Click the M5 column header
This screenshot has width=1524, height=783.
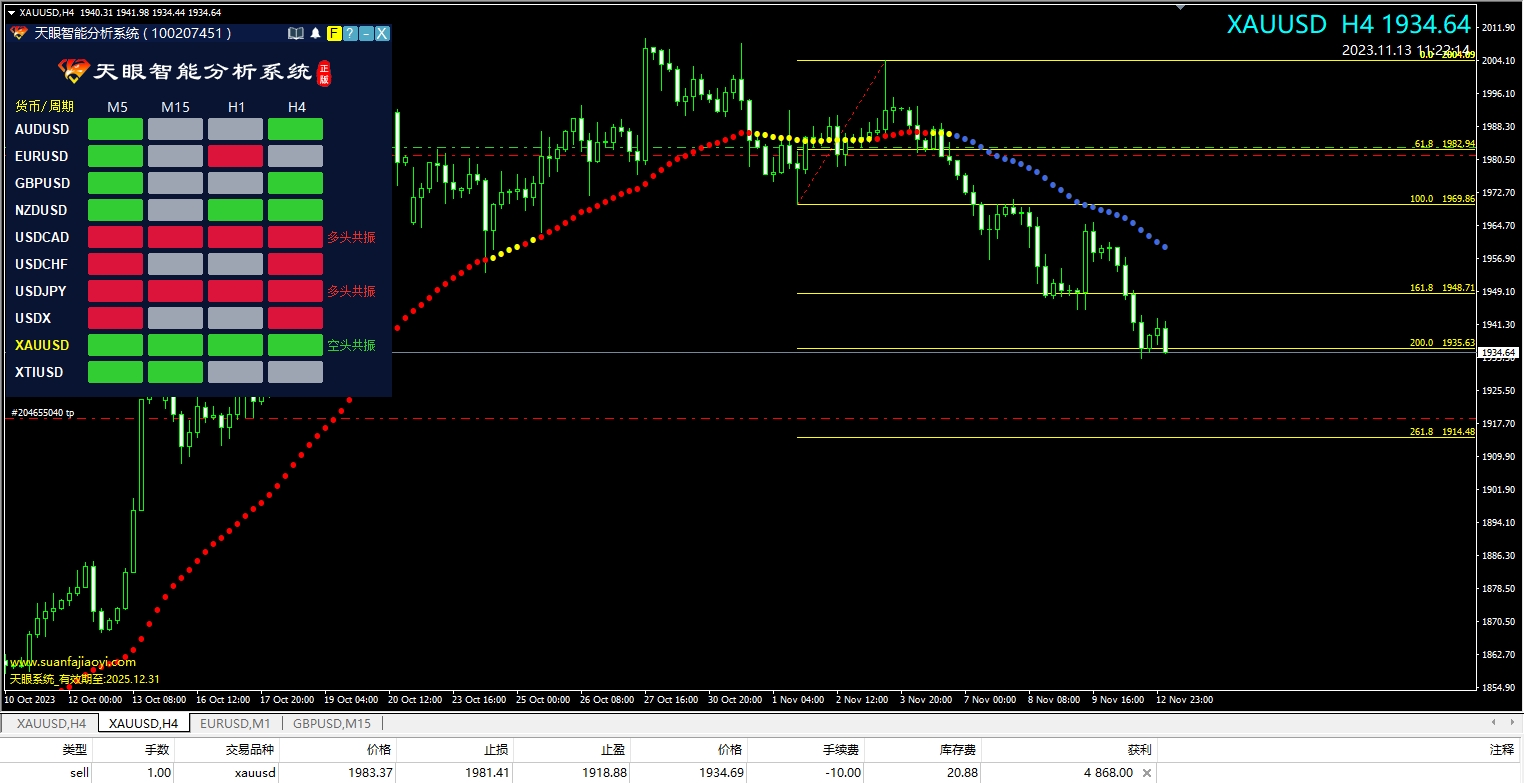tap(117, 107)
